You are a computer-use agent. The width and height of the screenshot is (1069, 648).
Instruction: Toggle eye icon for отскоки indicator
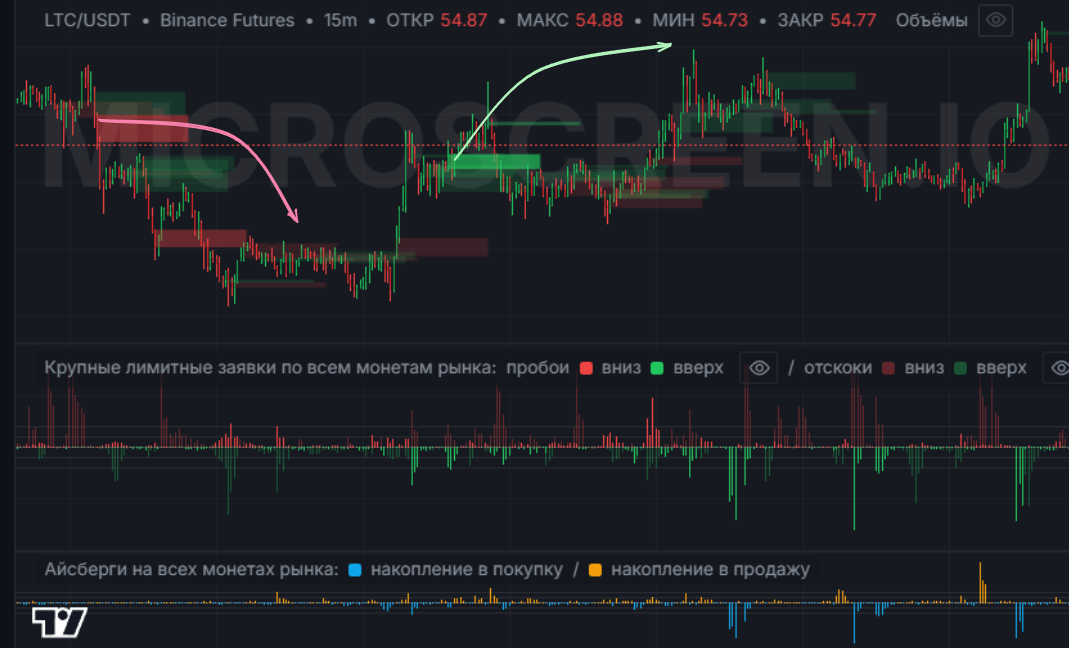[x=1058, y=368]
